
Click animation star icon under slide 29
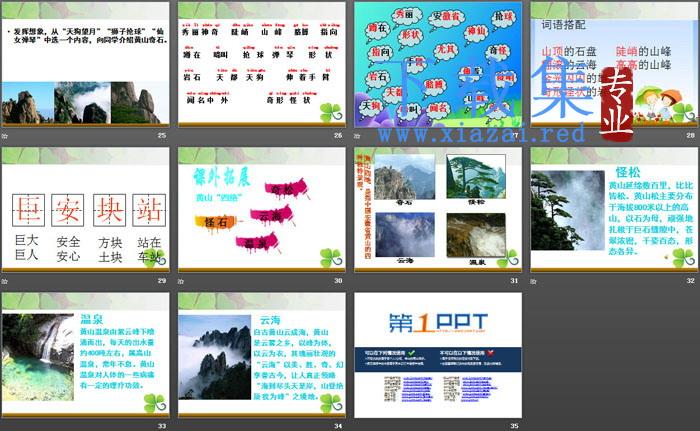[4, 281]
